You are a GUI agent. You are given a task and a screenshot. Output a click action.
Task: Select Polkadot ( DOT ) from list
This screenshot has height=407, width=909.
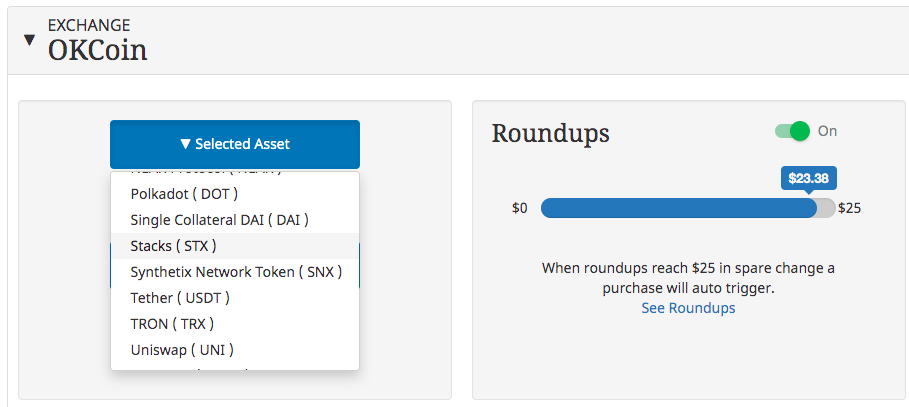(235, 194)
